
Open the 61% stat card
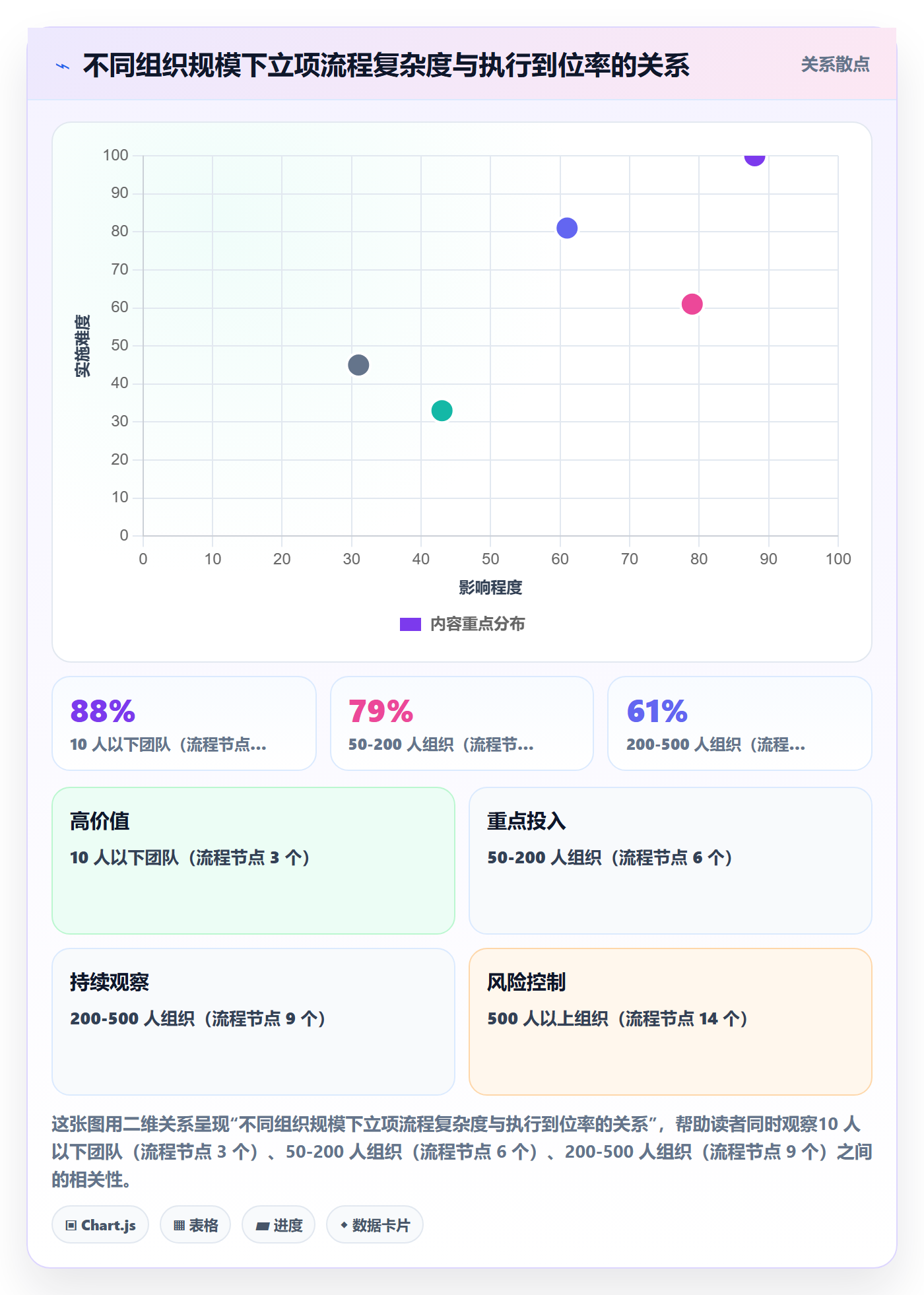coord(740,723)
